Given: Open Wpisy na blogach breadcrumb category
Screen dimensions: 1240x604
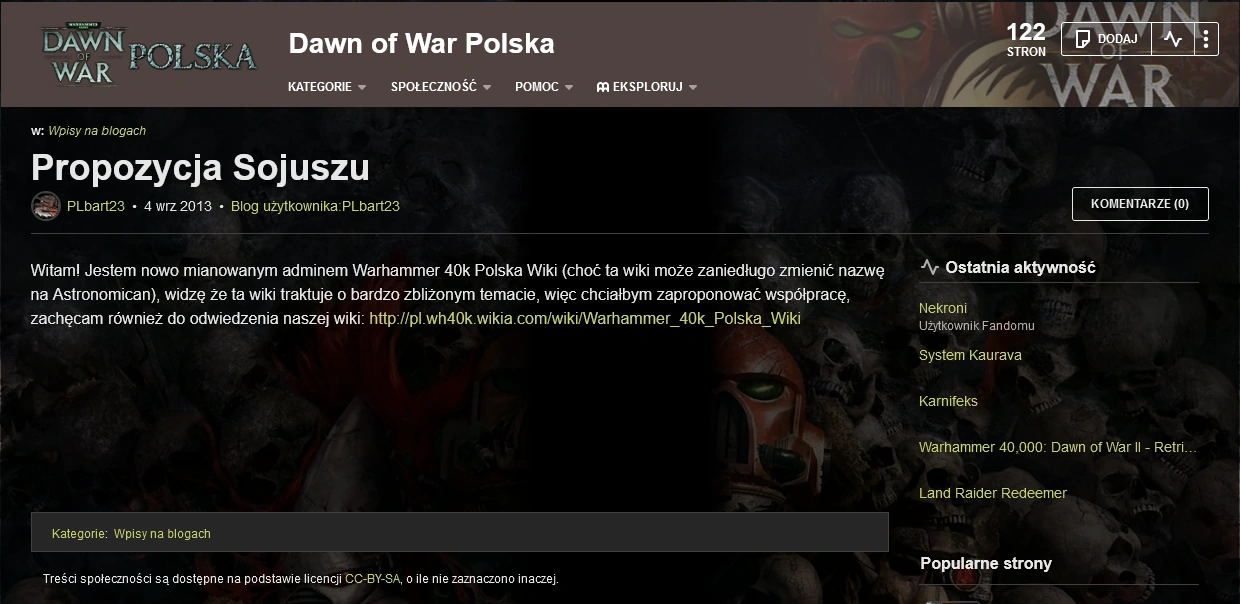Looking at the screenshot, I should (97, 131).
